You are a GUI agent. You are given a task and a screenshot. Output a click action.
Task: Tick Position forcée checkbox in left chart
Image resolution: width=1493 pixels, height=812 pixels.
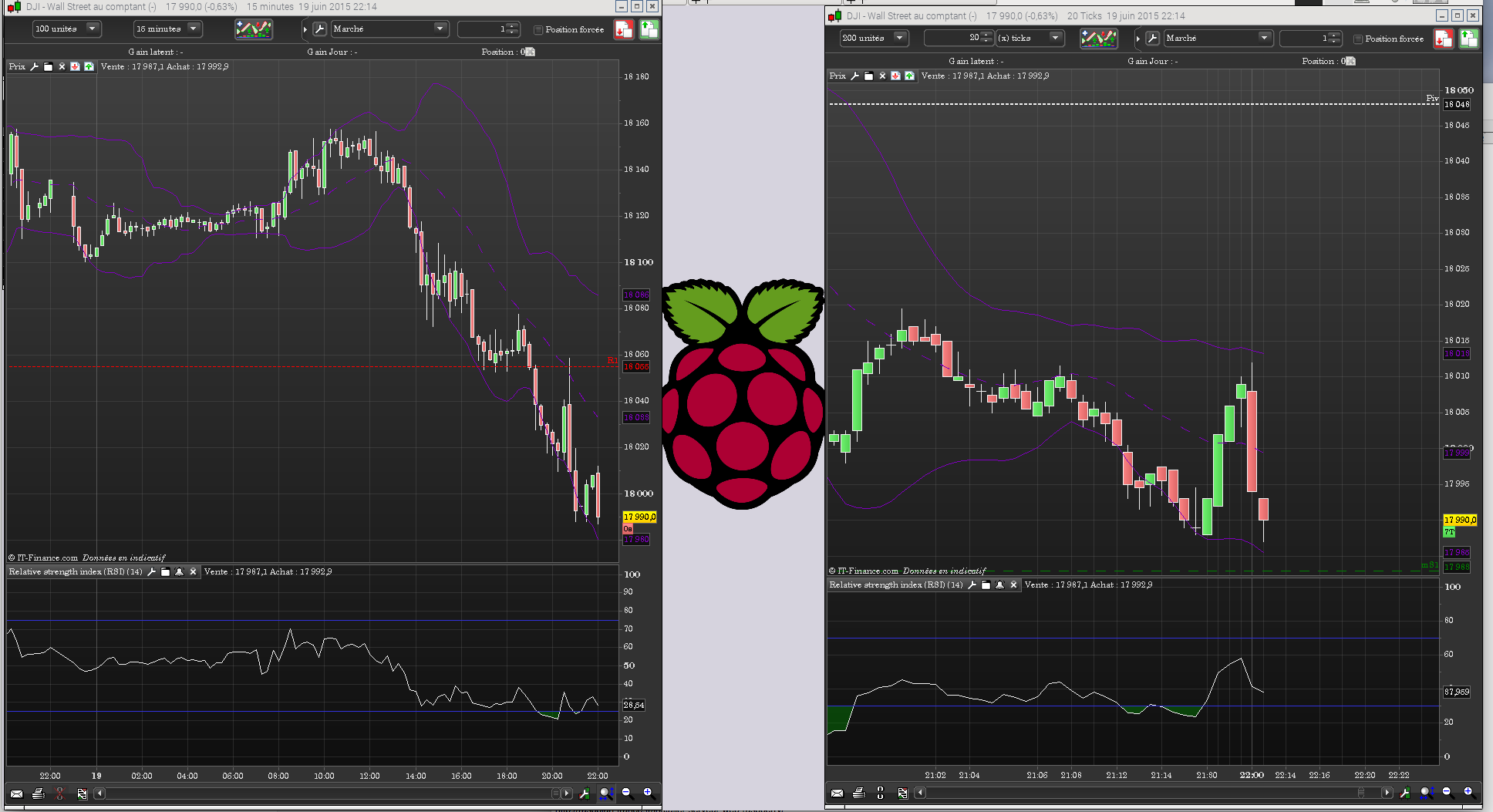[x=538, y=30]
